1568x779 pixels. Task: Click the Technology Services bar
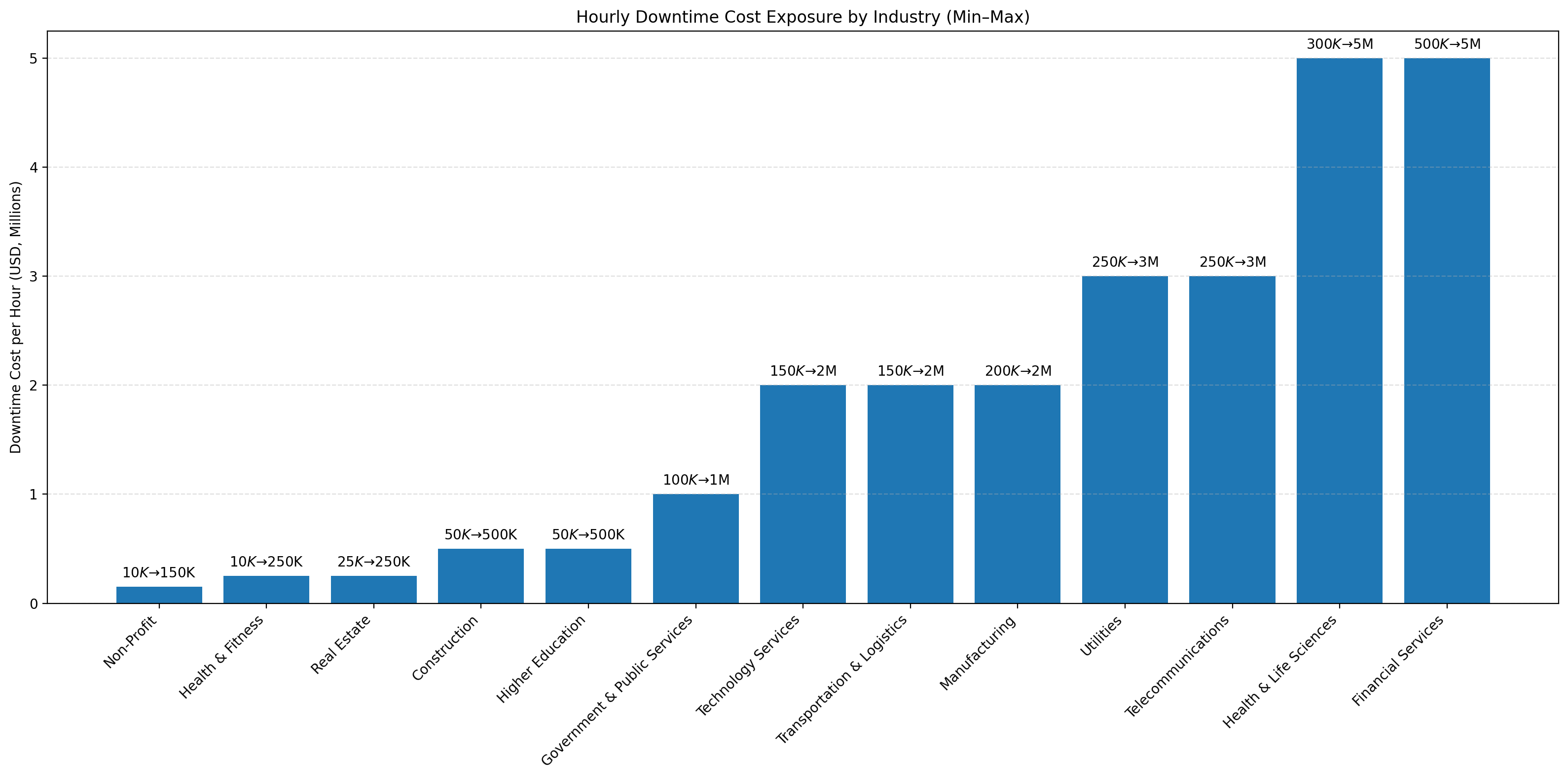[x=802, y=494]
